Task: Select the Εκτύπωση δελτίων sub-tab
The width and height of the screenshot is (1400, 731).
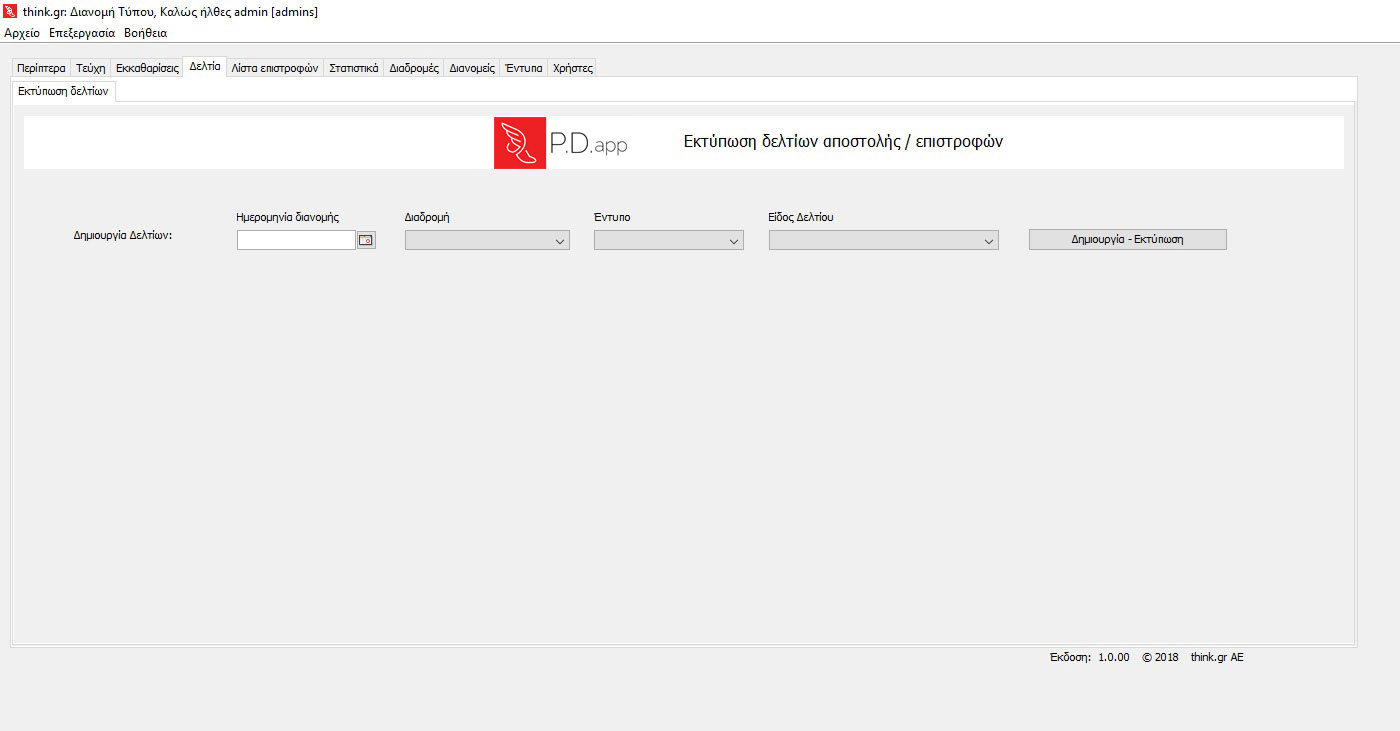Action: click(x=63, y=91)
